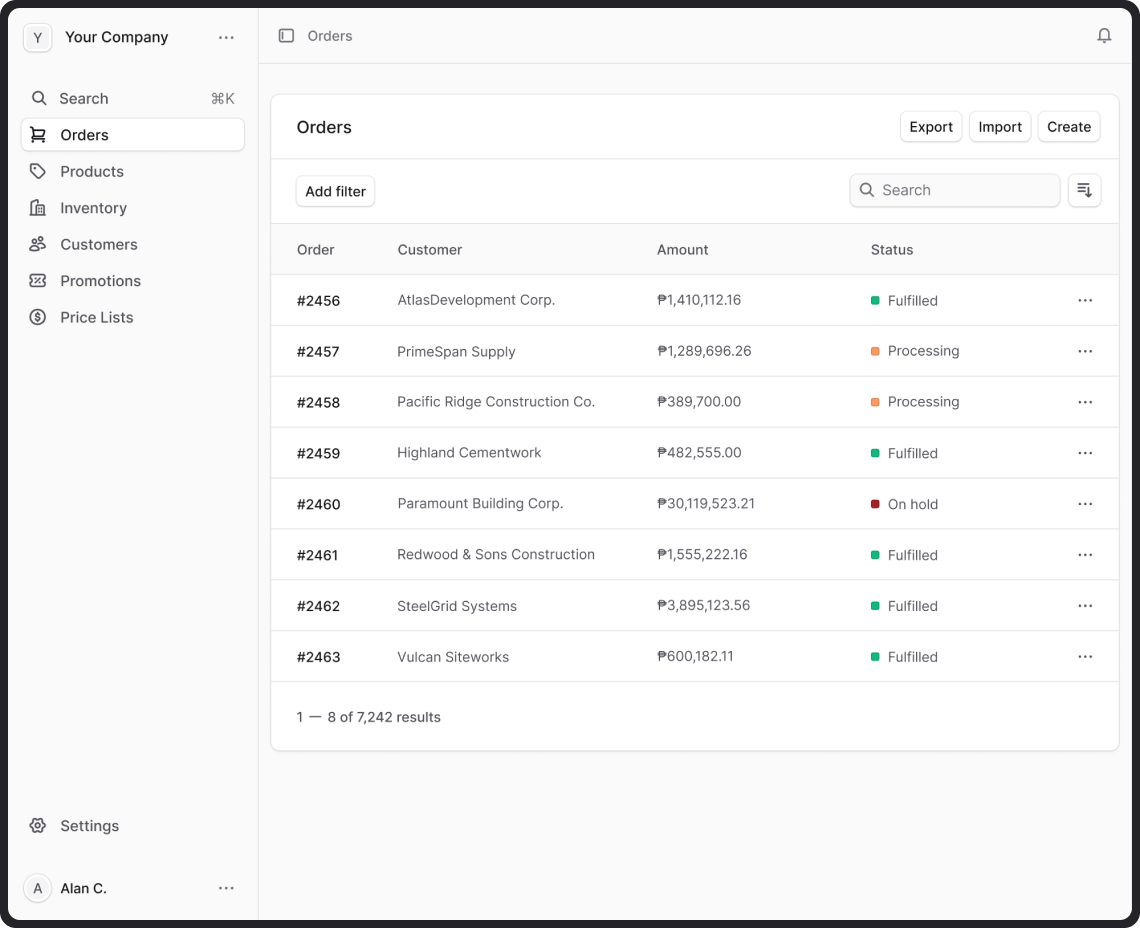Go to Orders in sidebar
Viewport: 1140px width, 928px height.
(133, 135)
